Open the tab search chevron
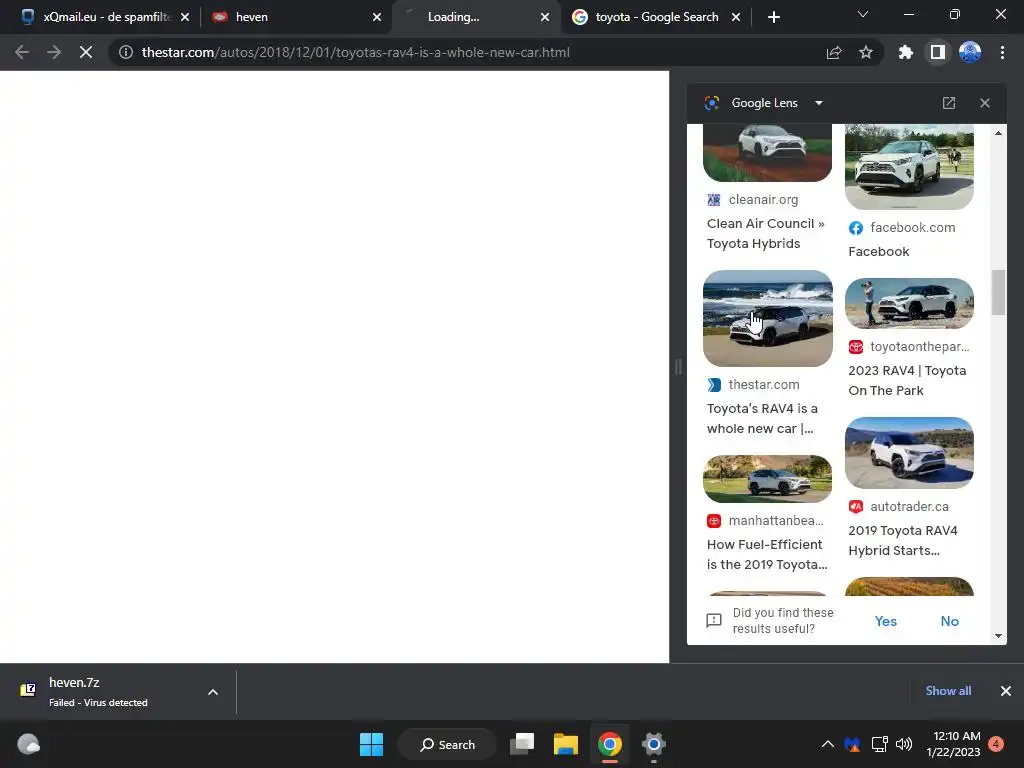 pos(863,14)
